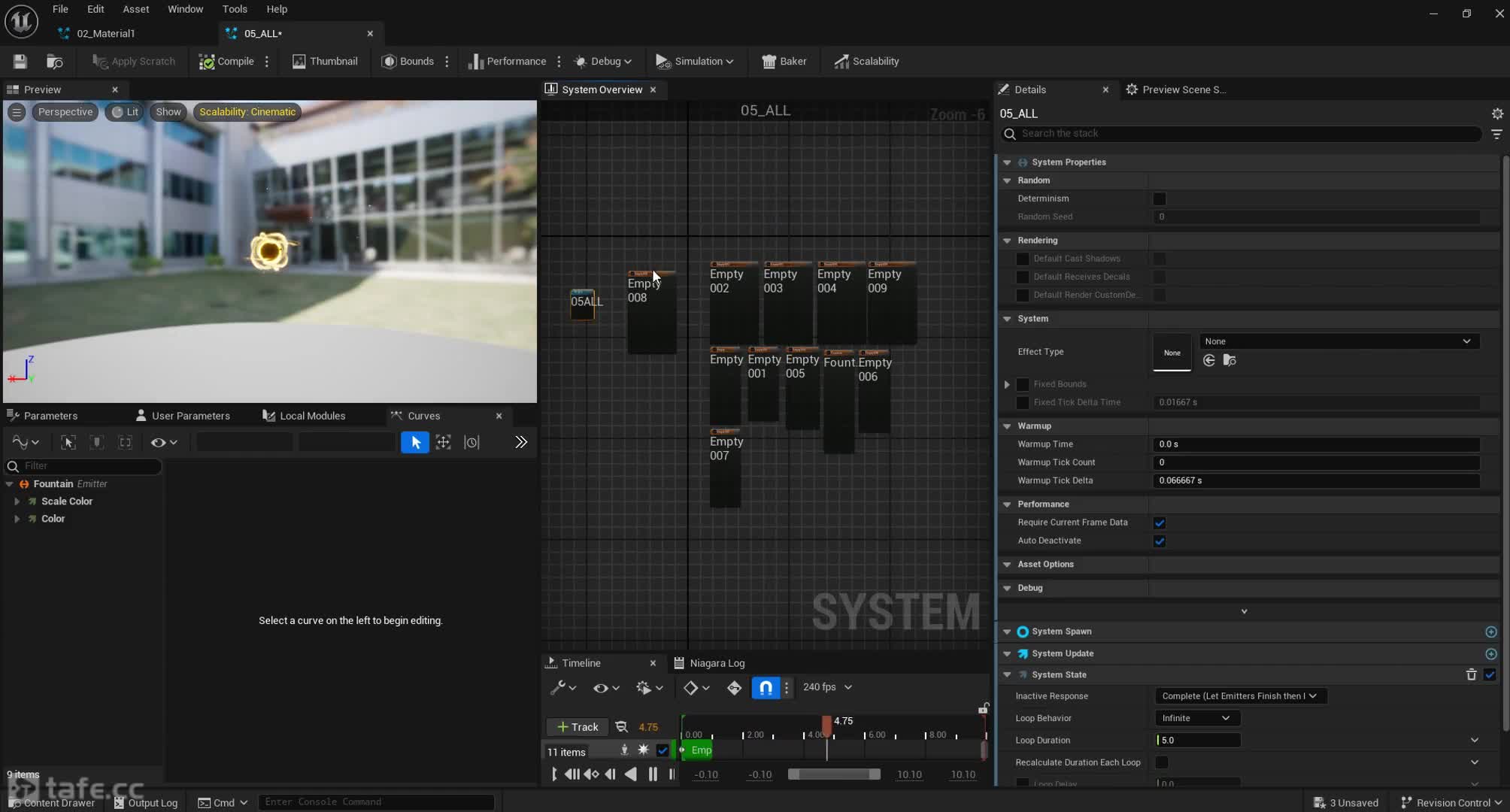Open Browse to asset in Content Browser icon
Viewport: 1510px width, 812px height.
(x=54, y=62)
